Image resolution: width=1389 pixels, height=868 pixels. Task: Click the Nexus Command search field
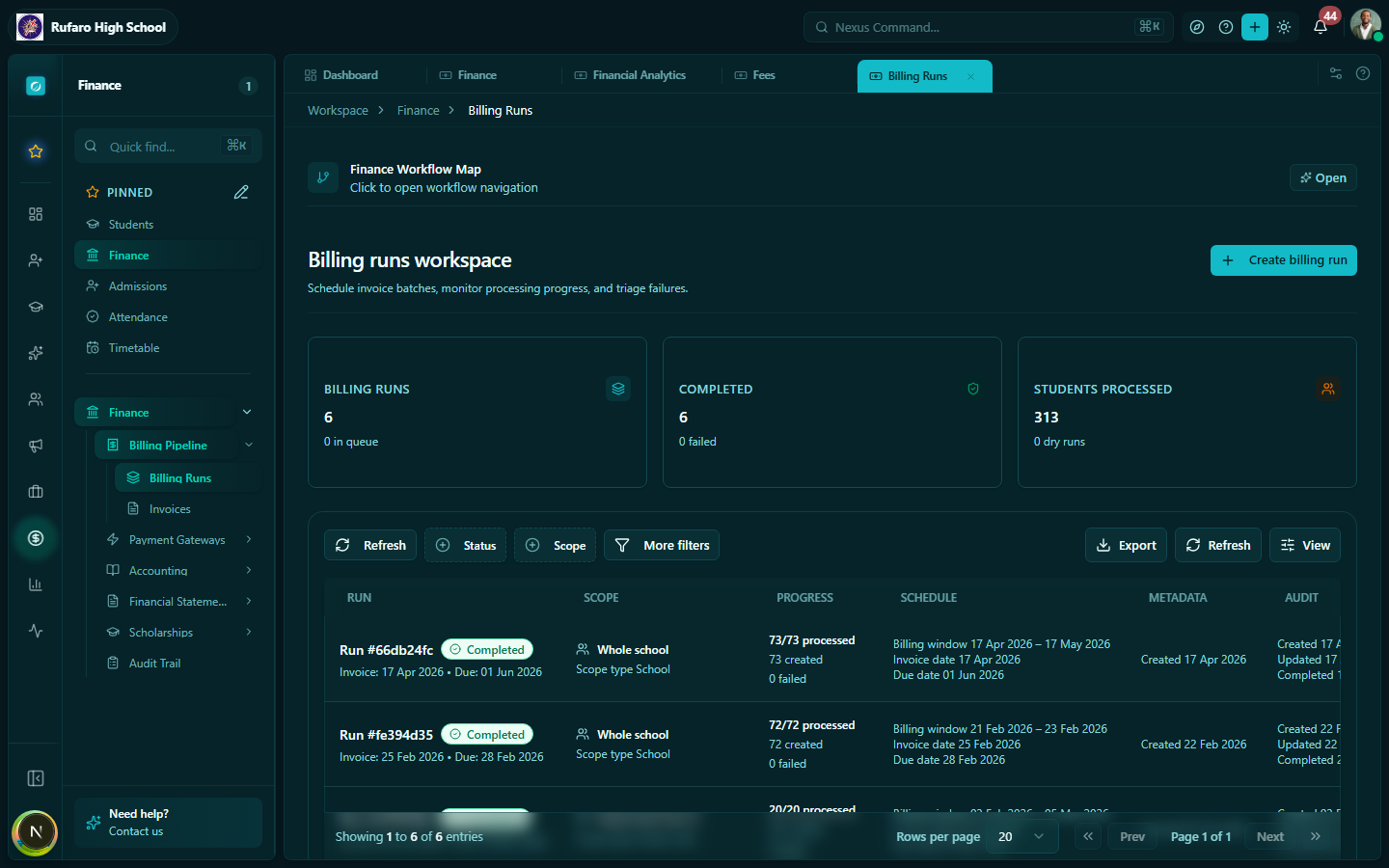click(988, 27)
